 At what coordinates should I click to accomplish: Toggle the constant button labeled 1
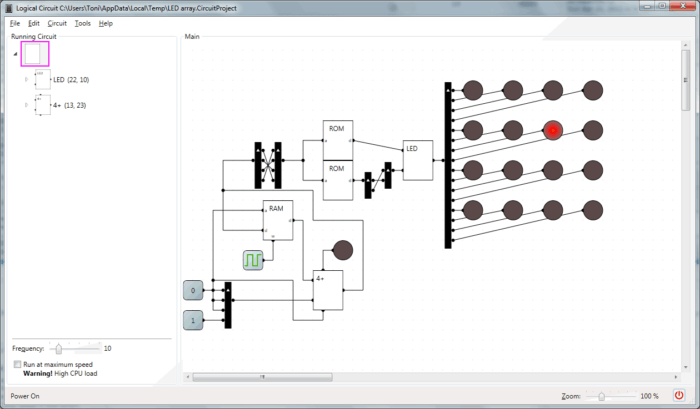click(x=193, y=320)
